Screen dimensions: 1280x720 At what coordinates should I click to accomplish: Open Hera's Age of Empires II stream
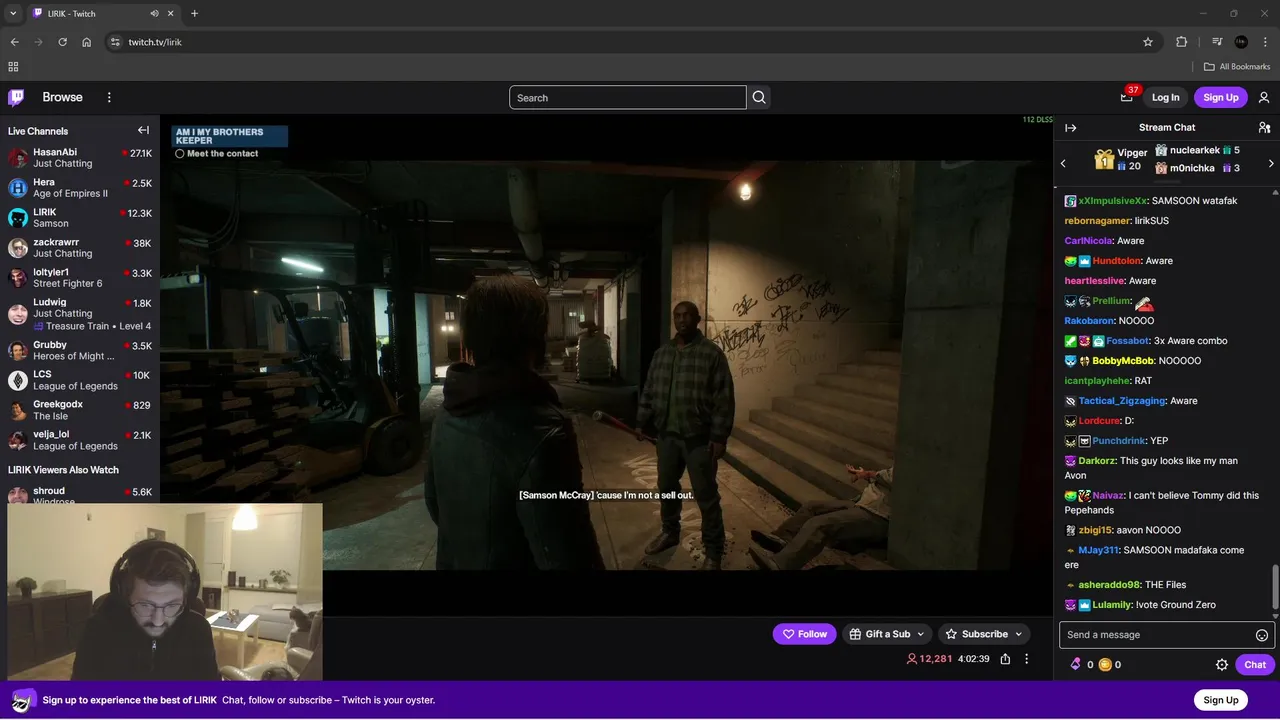(x=80, y=188)
